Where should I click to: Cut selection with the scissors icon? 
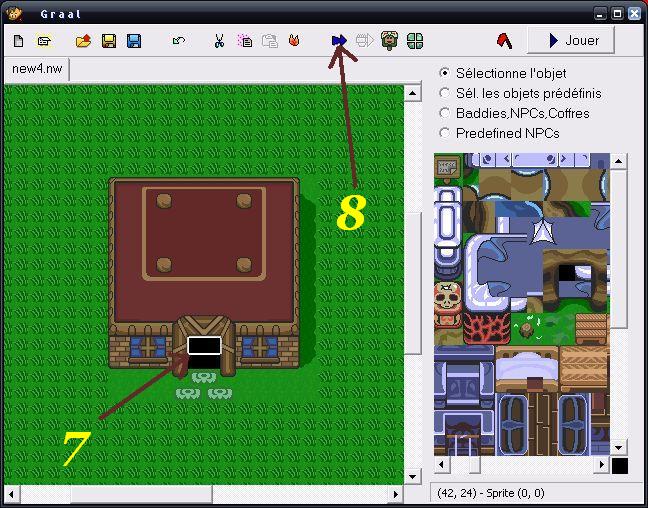219,41
